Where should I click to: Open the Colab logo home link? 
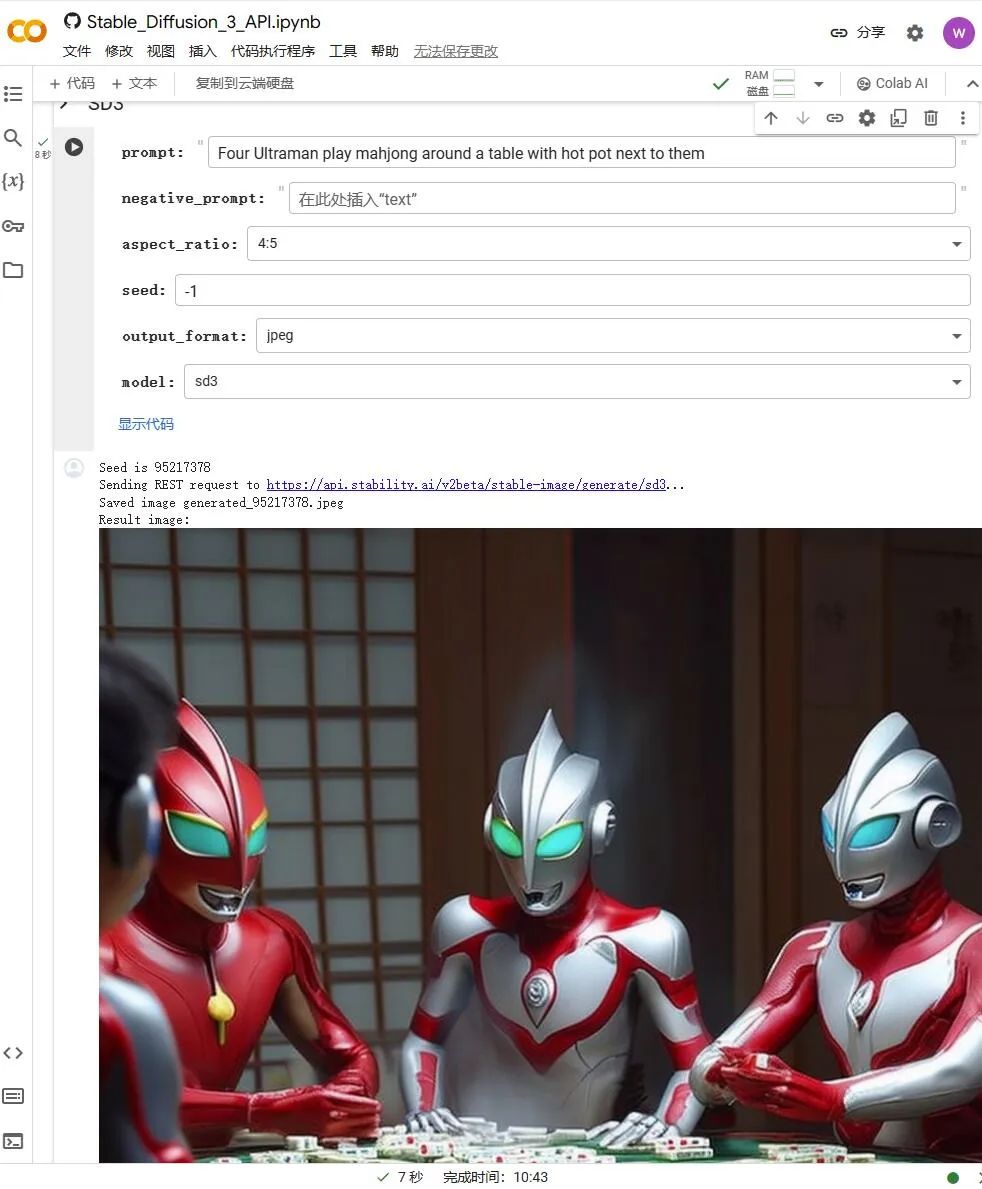27,31
